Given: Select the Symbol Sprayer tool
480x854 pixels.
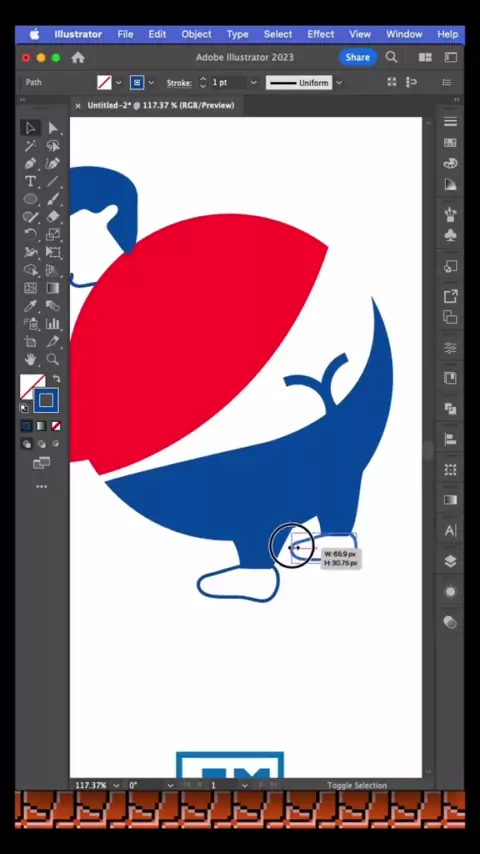Looking at the screenshot, I should click(31, 324).
